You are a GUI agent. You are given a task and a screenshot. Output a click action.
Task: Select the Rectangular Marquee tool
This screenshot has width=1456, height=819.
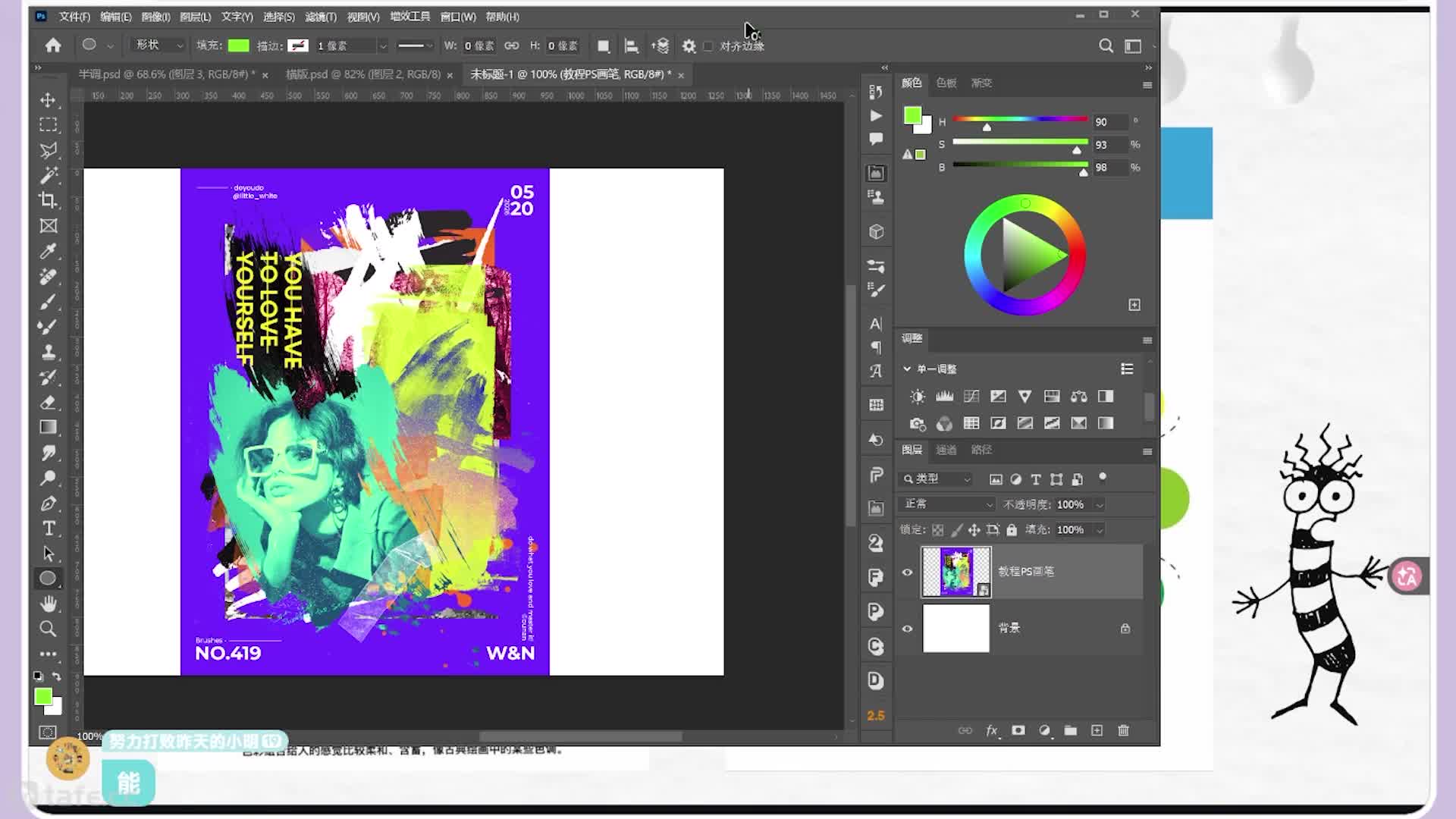pos(49,125)
